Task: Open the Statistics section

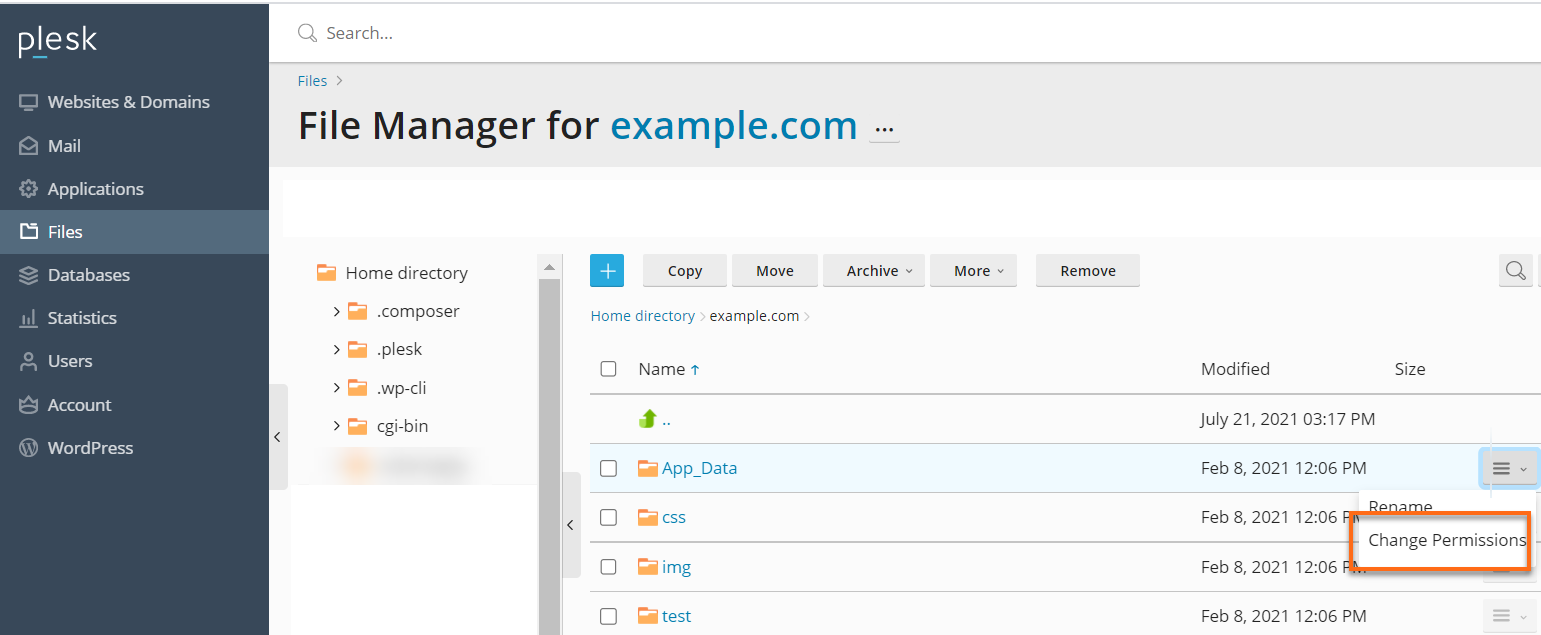Action: [x=86, y=317]
